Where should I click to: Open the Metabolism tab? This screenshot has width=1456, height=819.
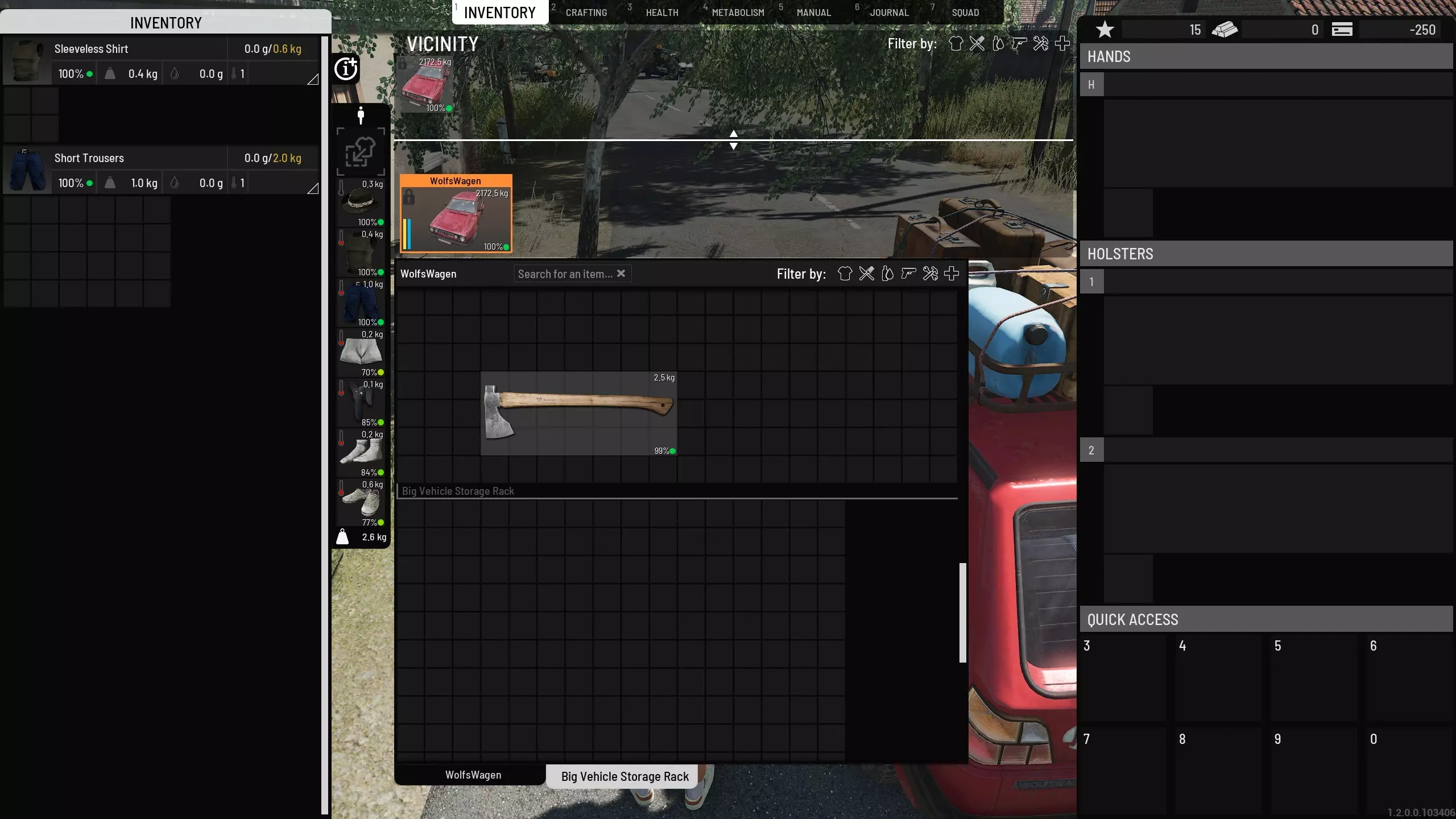pos(738,13)
